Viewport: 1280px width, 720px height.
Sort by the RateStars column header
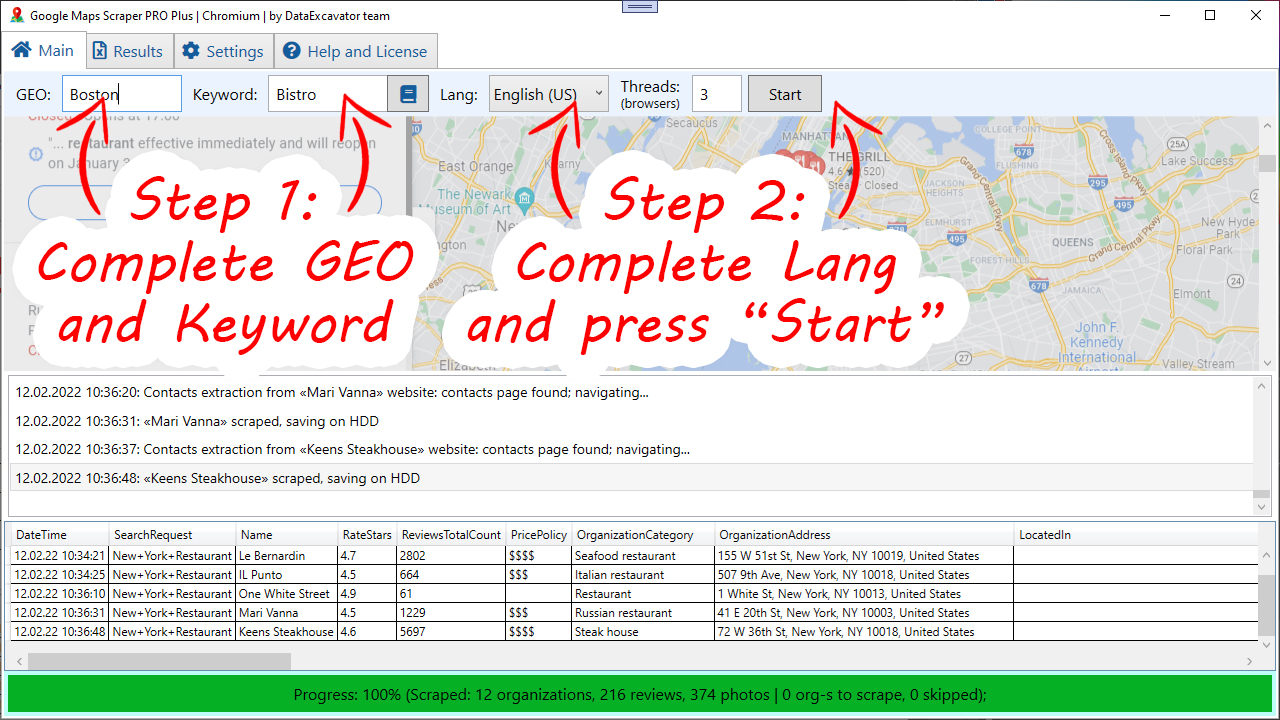[x=367, y=535]
